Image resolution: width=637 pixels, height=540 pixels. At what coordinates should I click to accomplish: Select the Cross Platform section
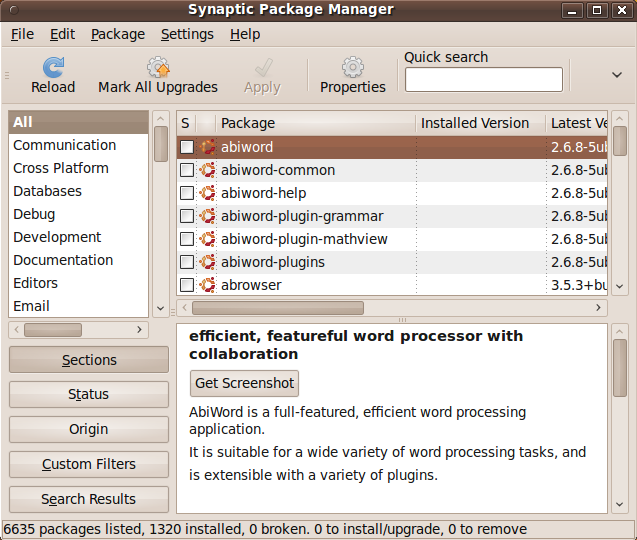coord(78,168)
